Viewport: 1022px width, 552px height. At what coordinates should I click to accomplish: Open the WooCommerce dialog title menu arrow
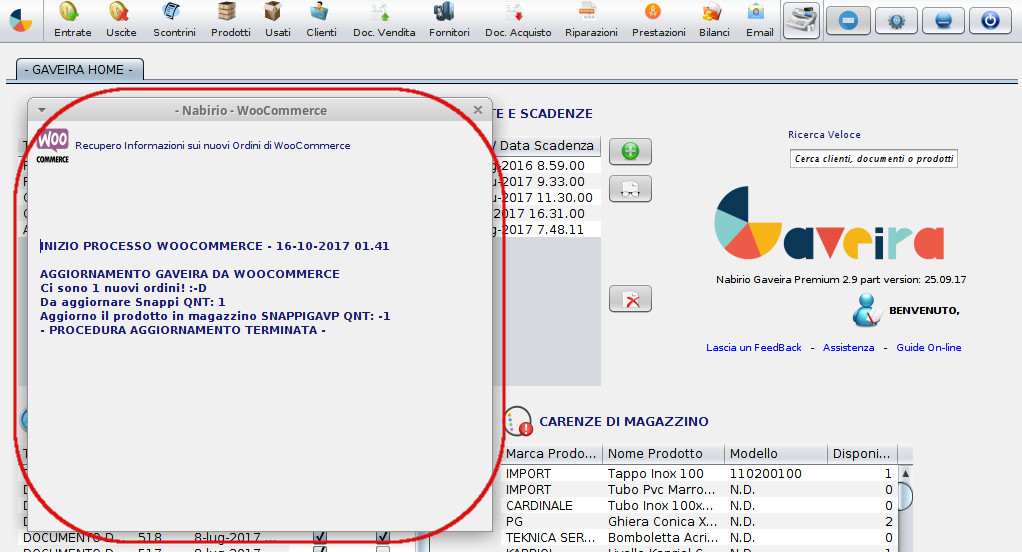(42, 110)
